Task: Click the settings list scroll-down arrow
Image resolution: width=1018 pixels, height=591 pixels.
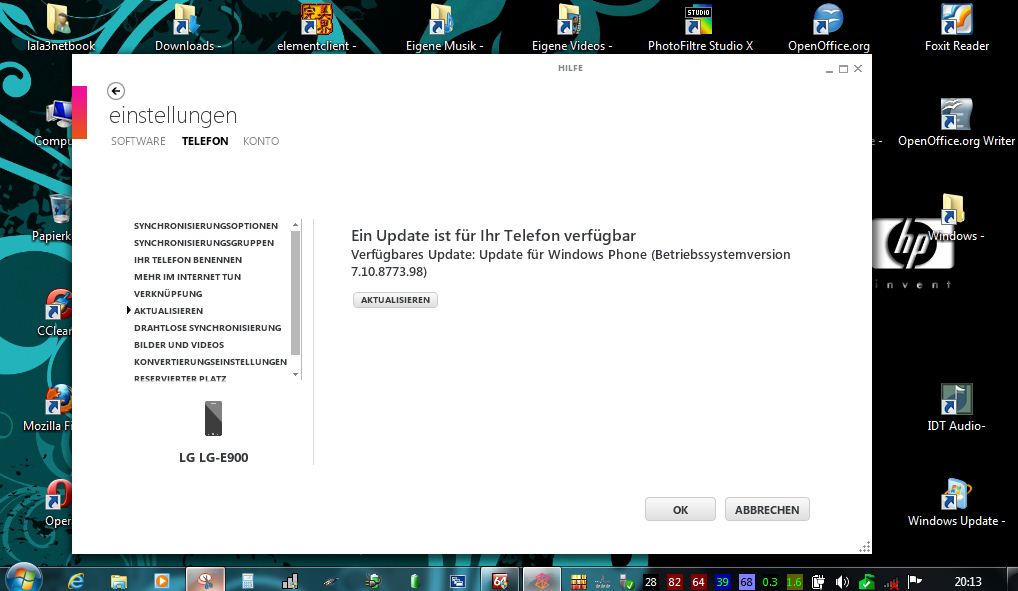Action: (x=295, y=375)
